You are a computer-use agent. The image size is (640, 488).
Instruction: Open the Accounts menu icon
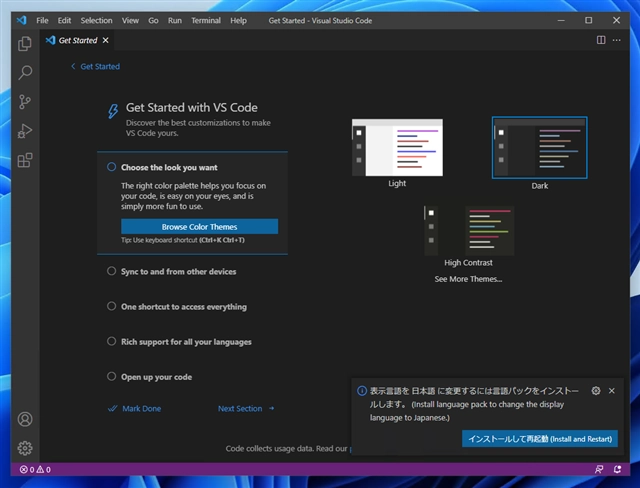25,419
